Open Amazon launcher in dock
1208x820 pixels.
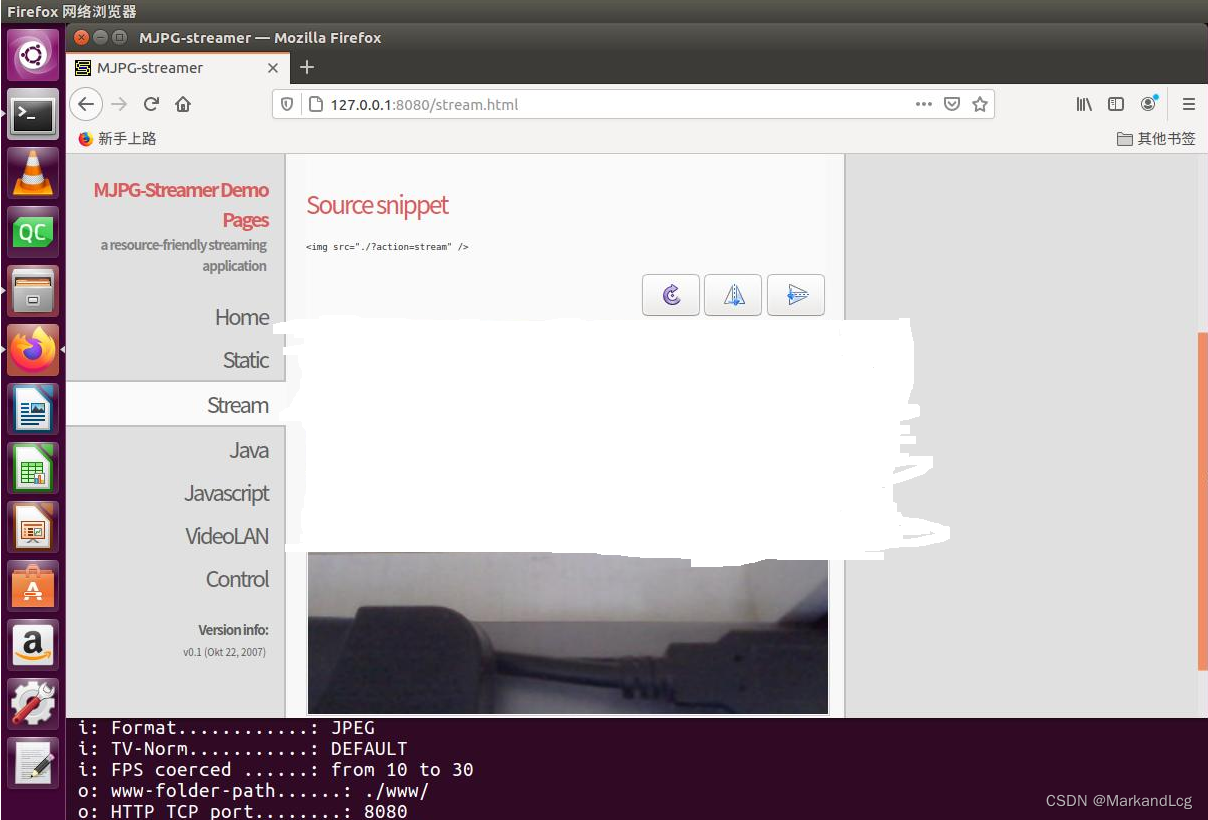[33, 645]
